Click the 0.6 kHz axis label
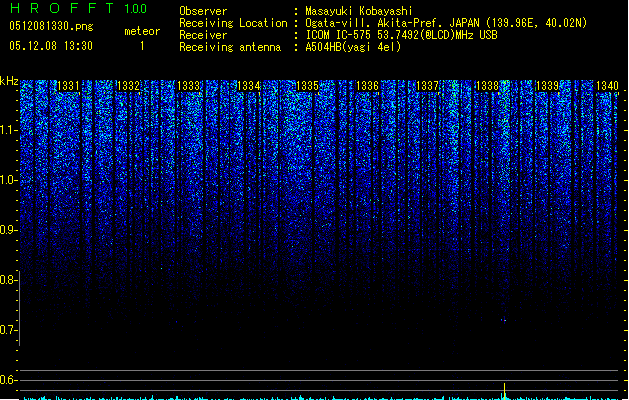This screenshot has height=400, width=629. pos(8,380)
